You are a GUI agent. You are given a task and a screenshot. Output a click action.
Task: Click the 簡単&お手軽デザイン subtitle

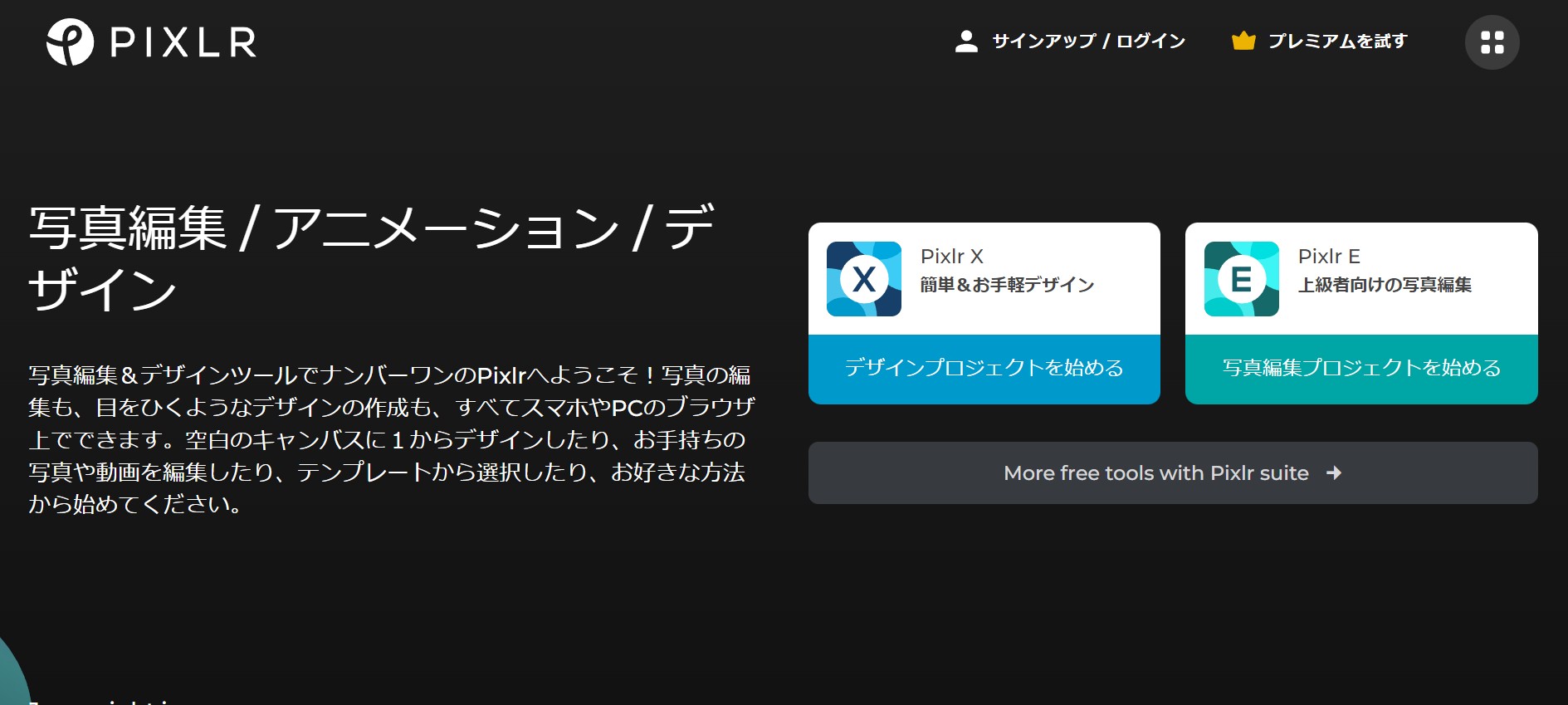coord(1007,285)
